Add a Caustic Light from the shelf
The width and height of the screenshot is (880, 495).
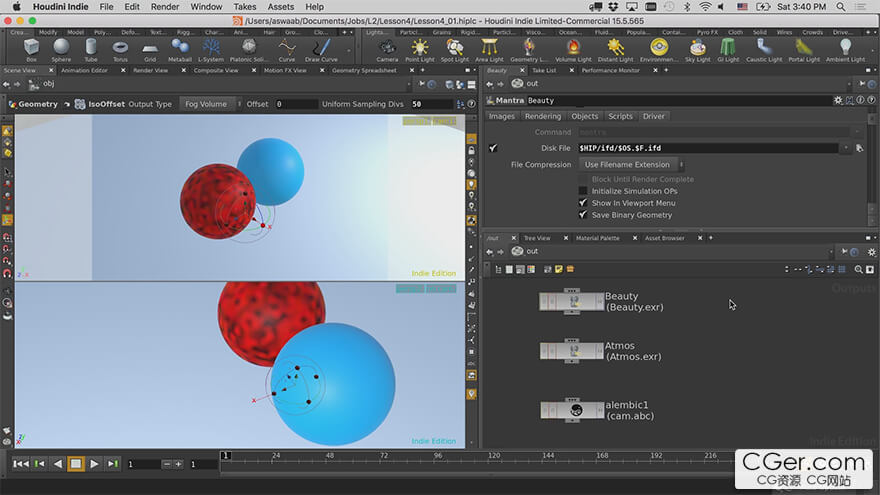[x=763, y=50]
